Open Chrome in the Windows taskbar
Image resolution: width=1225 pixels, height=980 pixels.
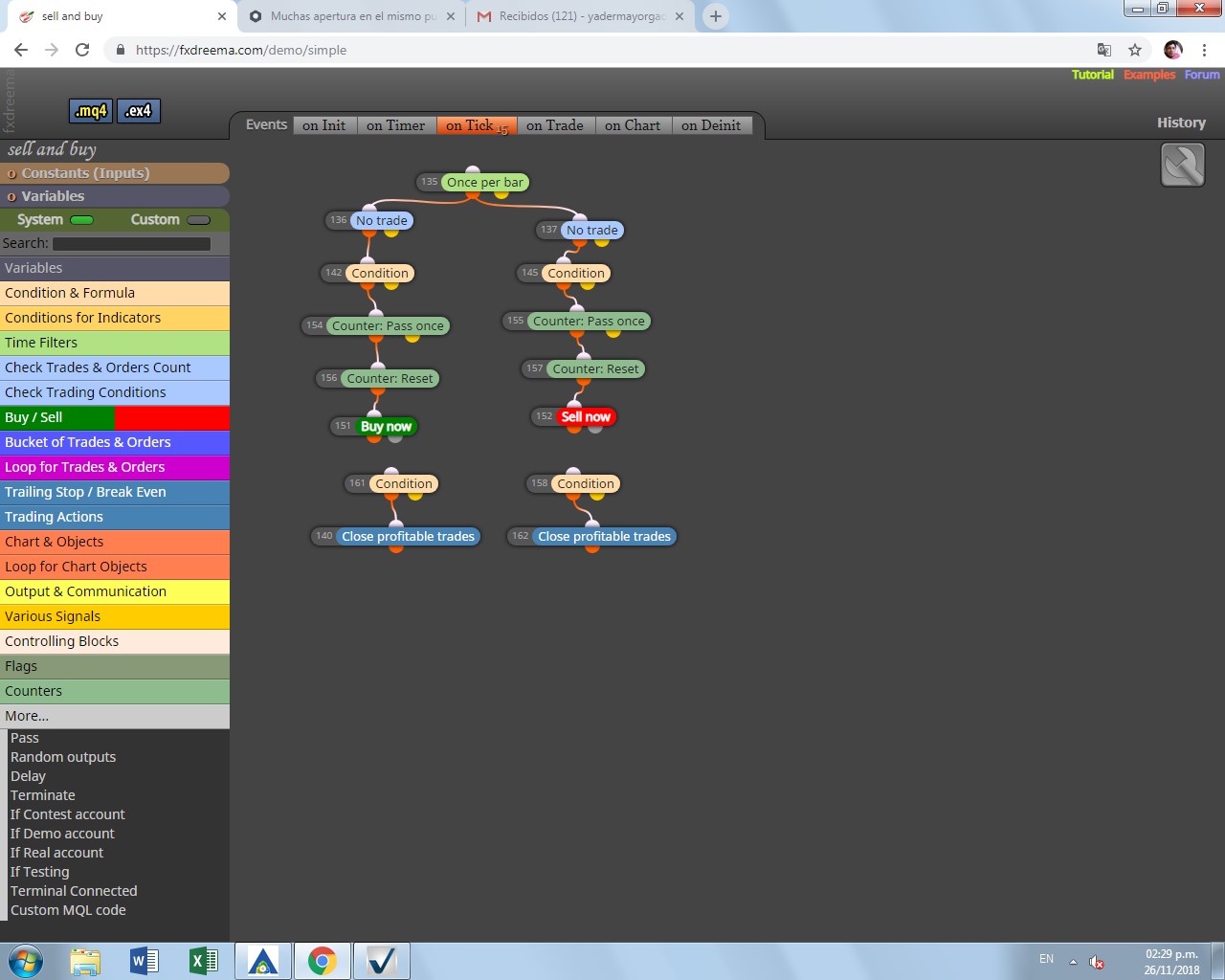tap(323, 961)
